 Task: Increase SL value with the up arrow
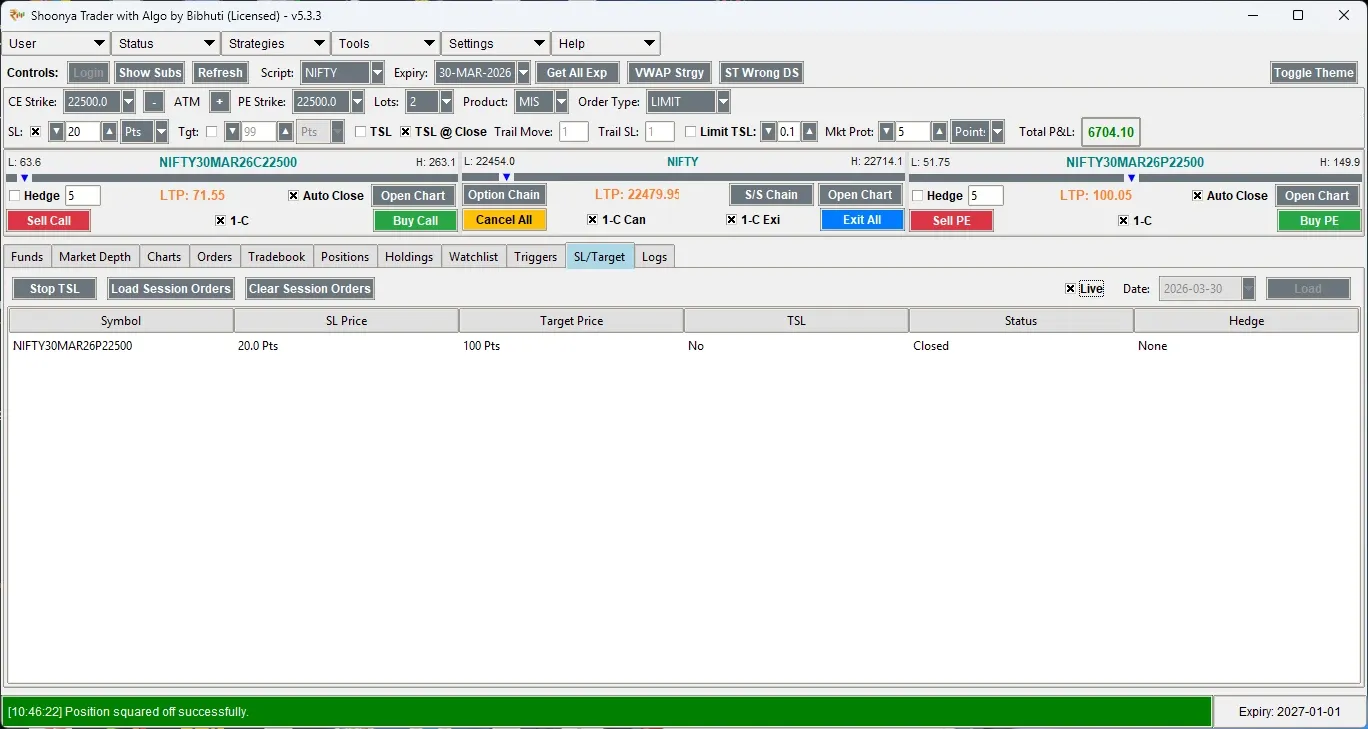click(x=110, y=132)
